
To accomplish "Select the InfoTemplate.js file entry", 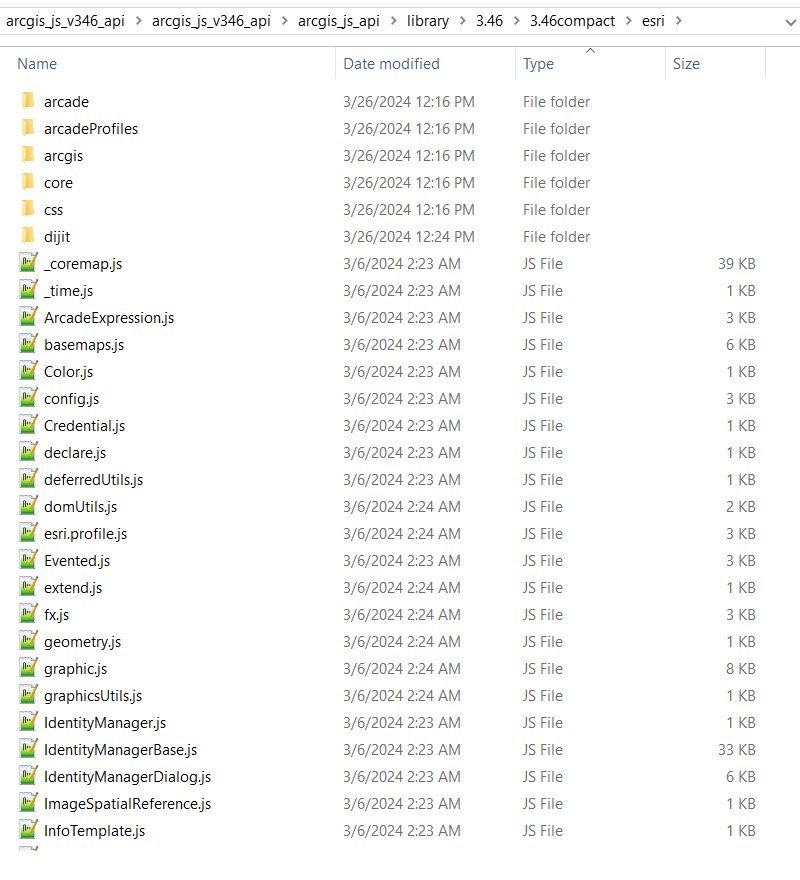I will point(94,830).
